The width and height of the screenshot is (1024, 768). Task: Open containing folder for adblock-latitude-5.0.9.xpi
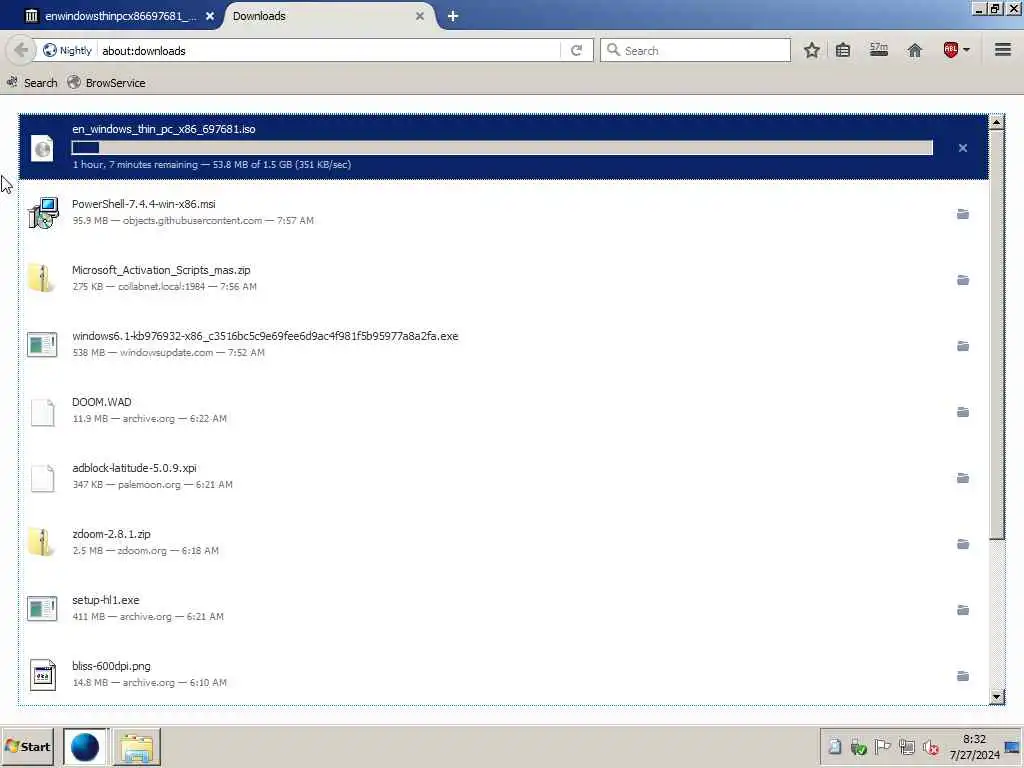963,478
